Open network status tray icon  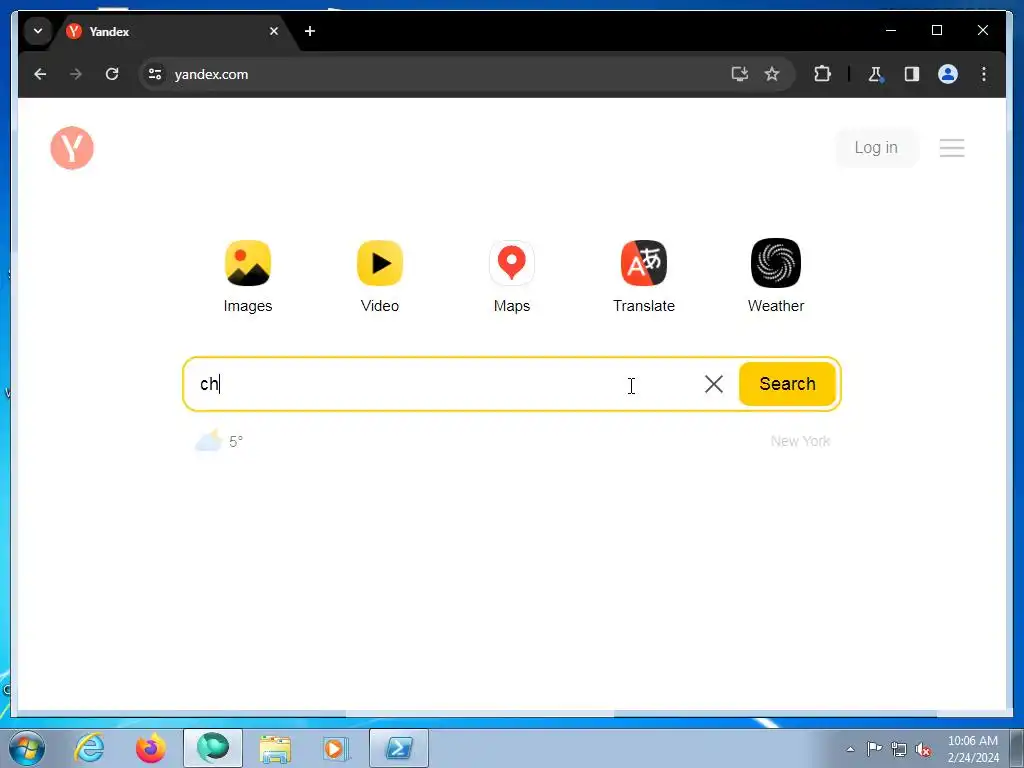[899, 749]
